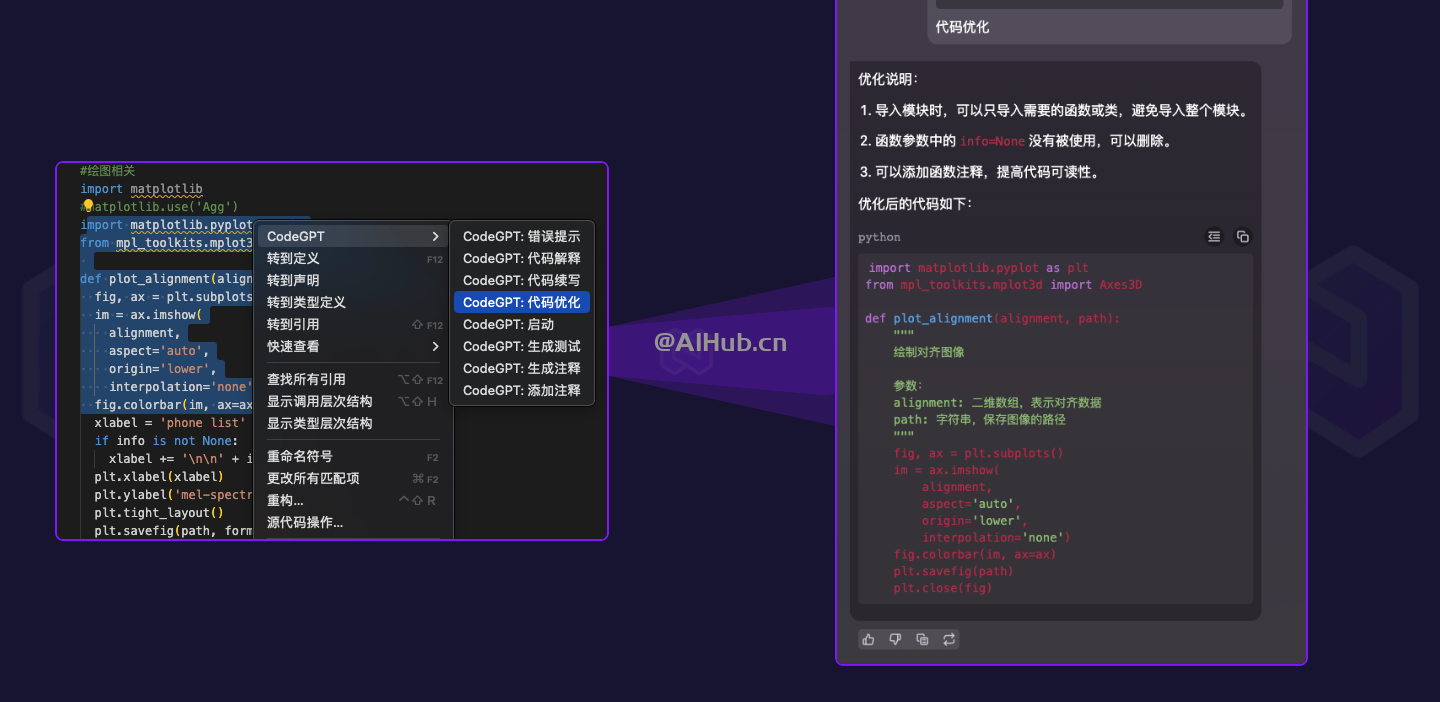The height and width of the screenshot is (702, 1440).
Task: Choose 转到类型定义 in context menu
Action: (x=354, y=302)
